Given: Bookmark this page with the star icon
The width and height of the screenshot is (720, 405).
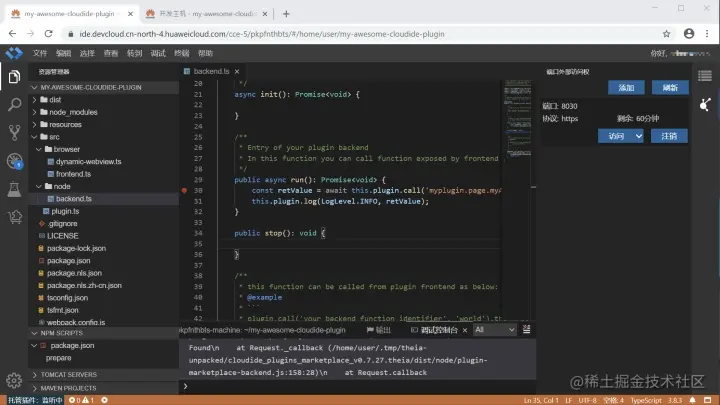Looking at the screenshot, I should (x=666, y=34).
